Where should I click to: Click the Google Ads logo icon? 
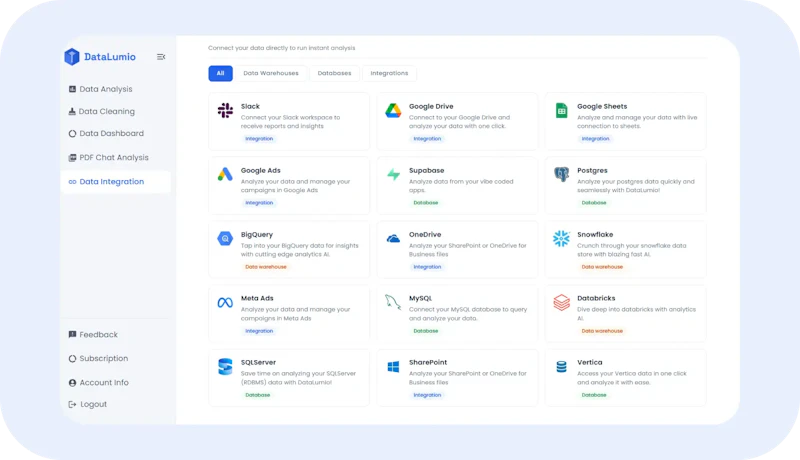(x=225, y=174)
